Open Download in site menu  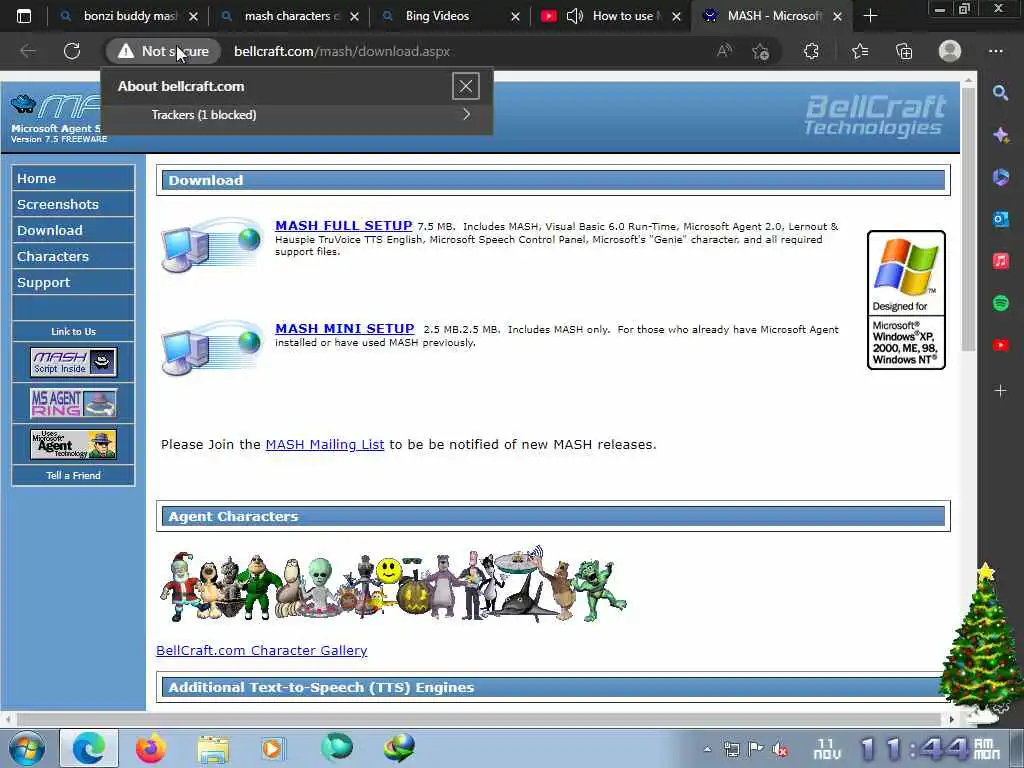[73, 231]
